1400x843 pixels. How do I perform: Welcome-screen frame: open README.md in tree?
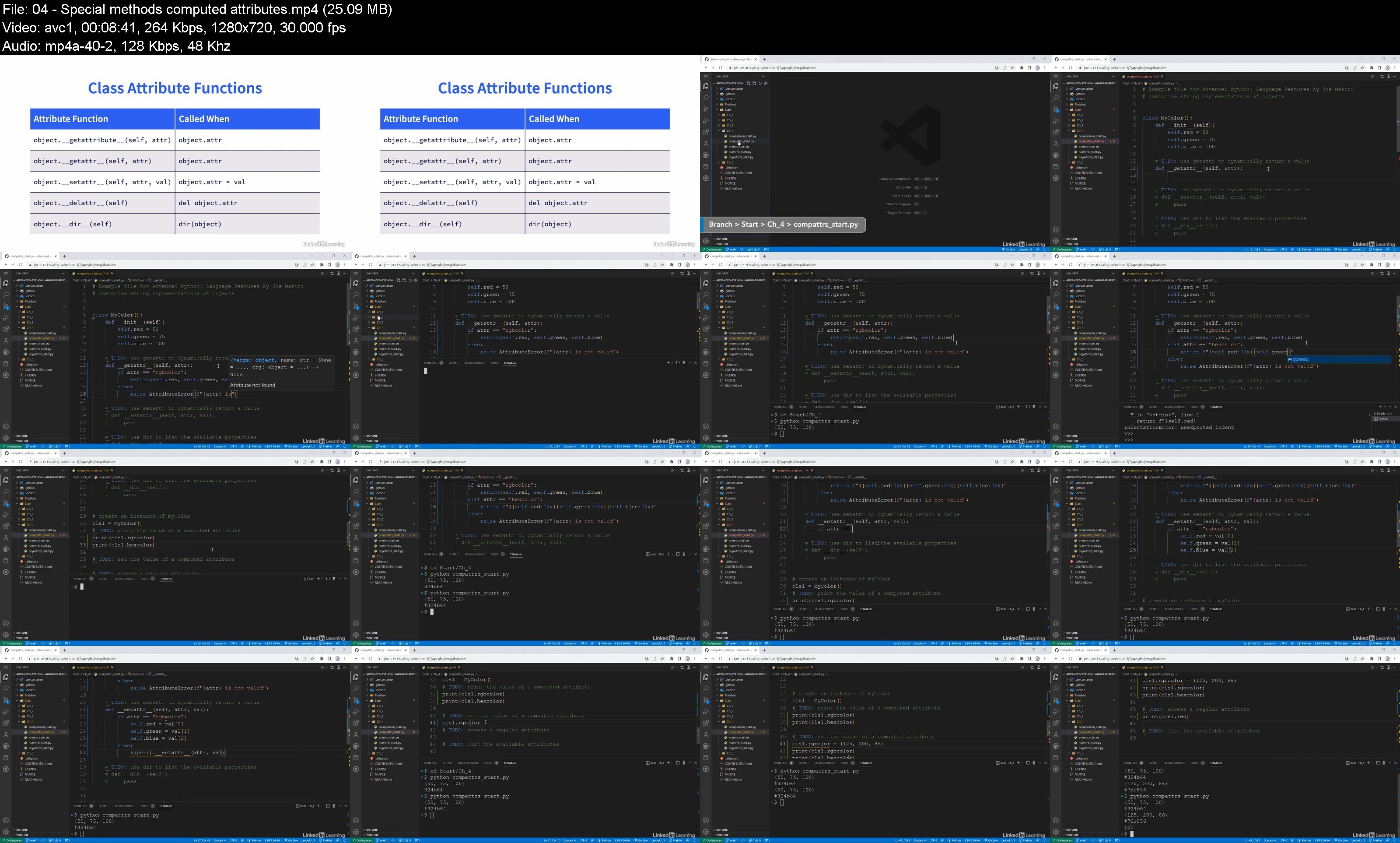pos(740,189)
